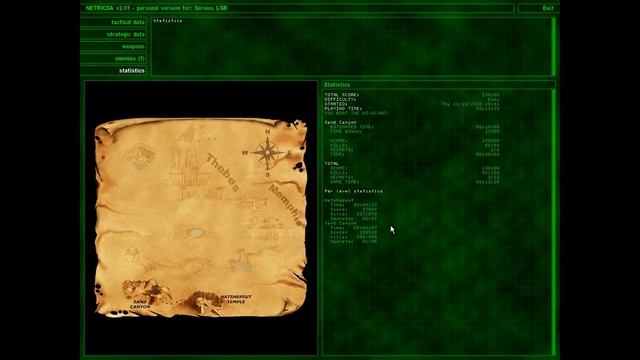The width and height of the screenshot is (640, 360).
Task: Click the Statistics panel header
Action: [438, 84]
